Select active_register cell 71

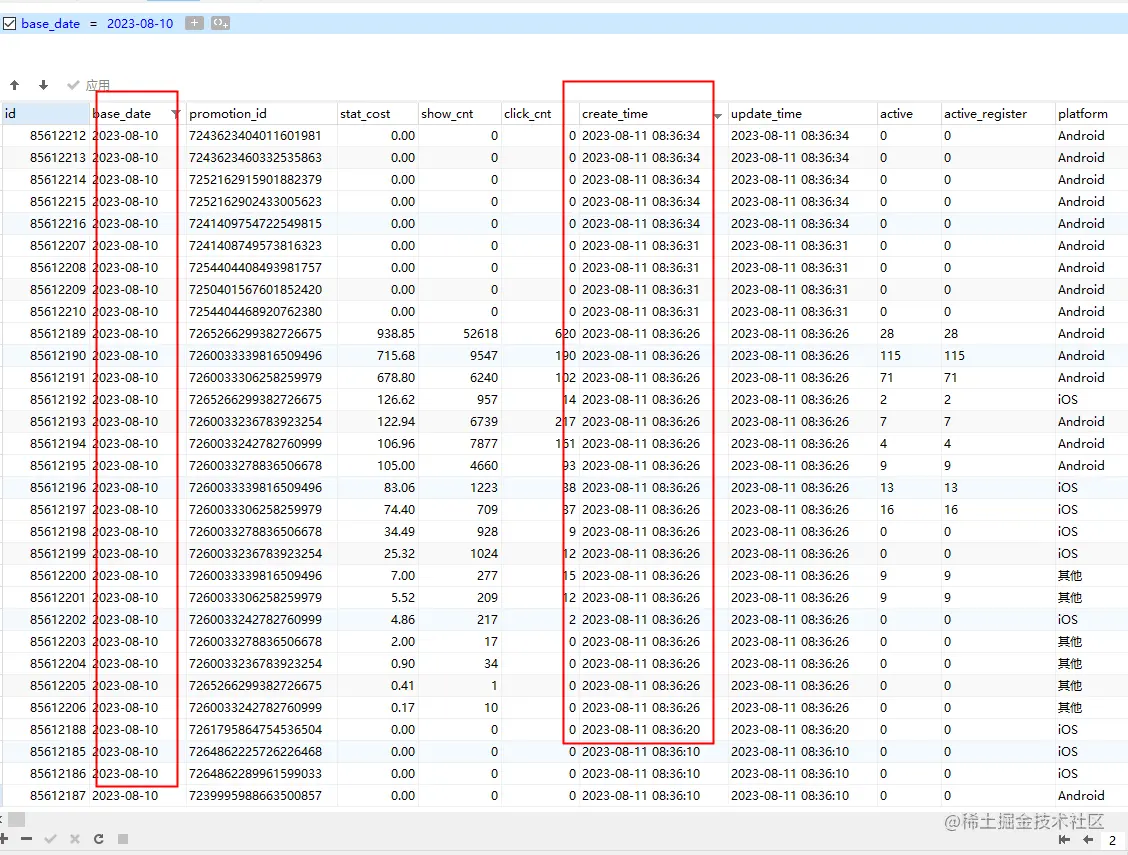coord(998,378)
